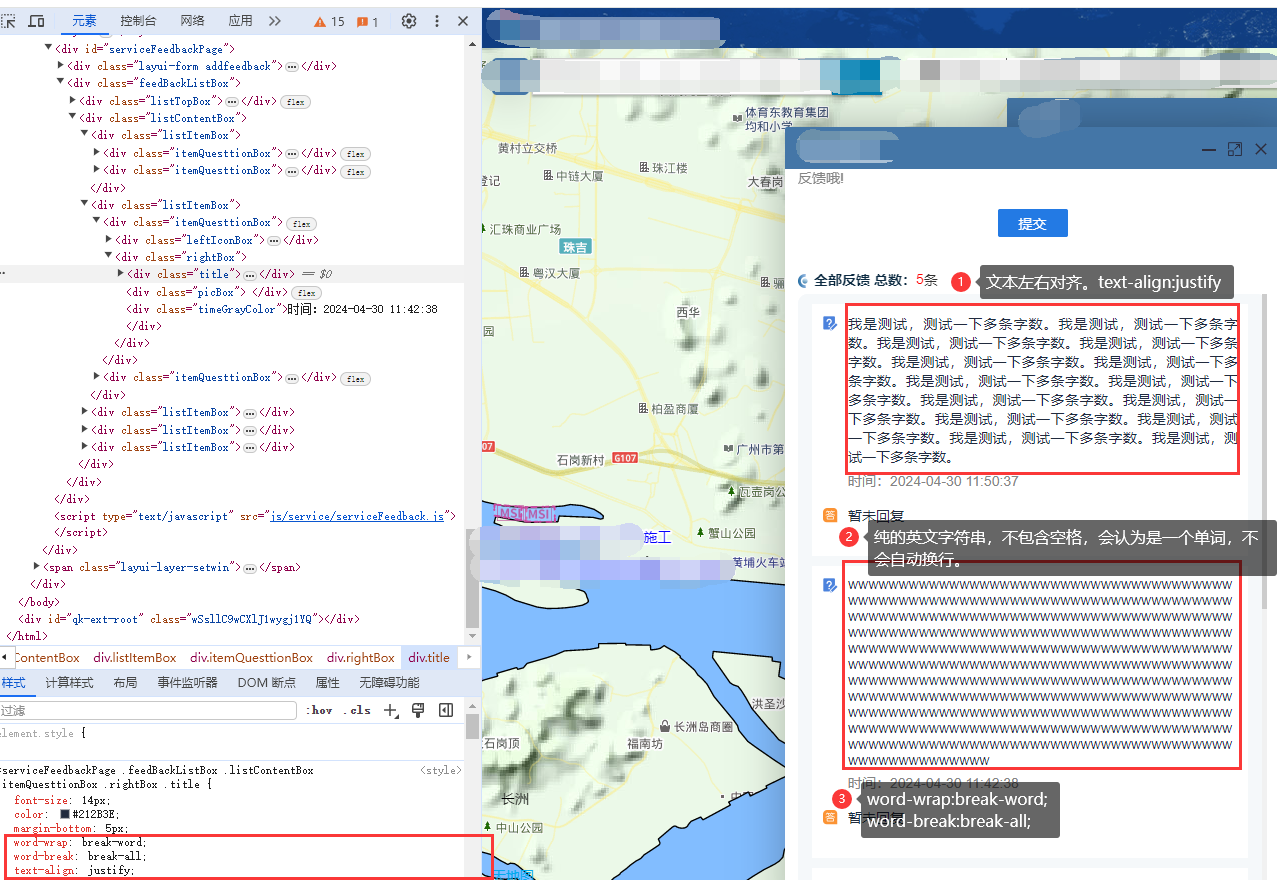This screenshot has height=880, width=1277.
Task: Open the 事件监听器 tab
Action: (x=187, y=682)
